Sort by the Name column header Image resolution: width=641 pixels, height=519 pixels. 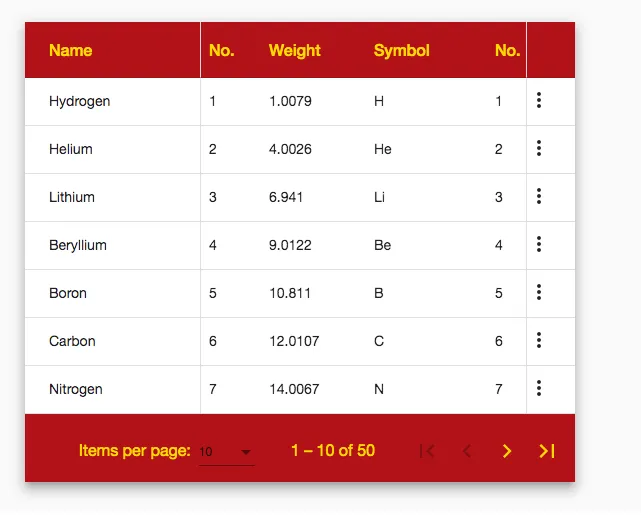[71, 50]
